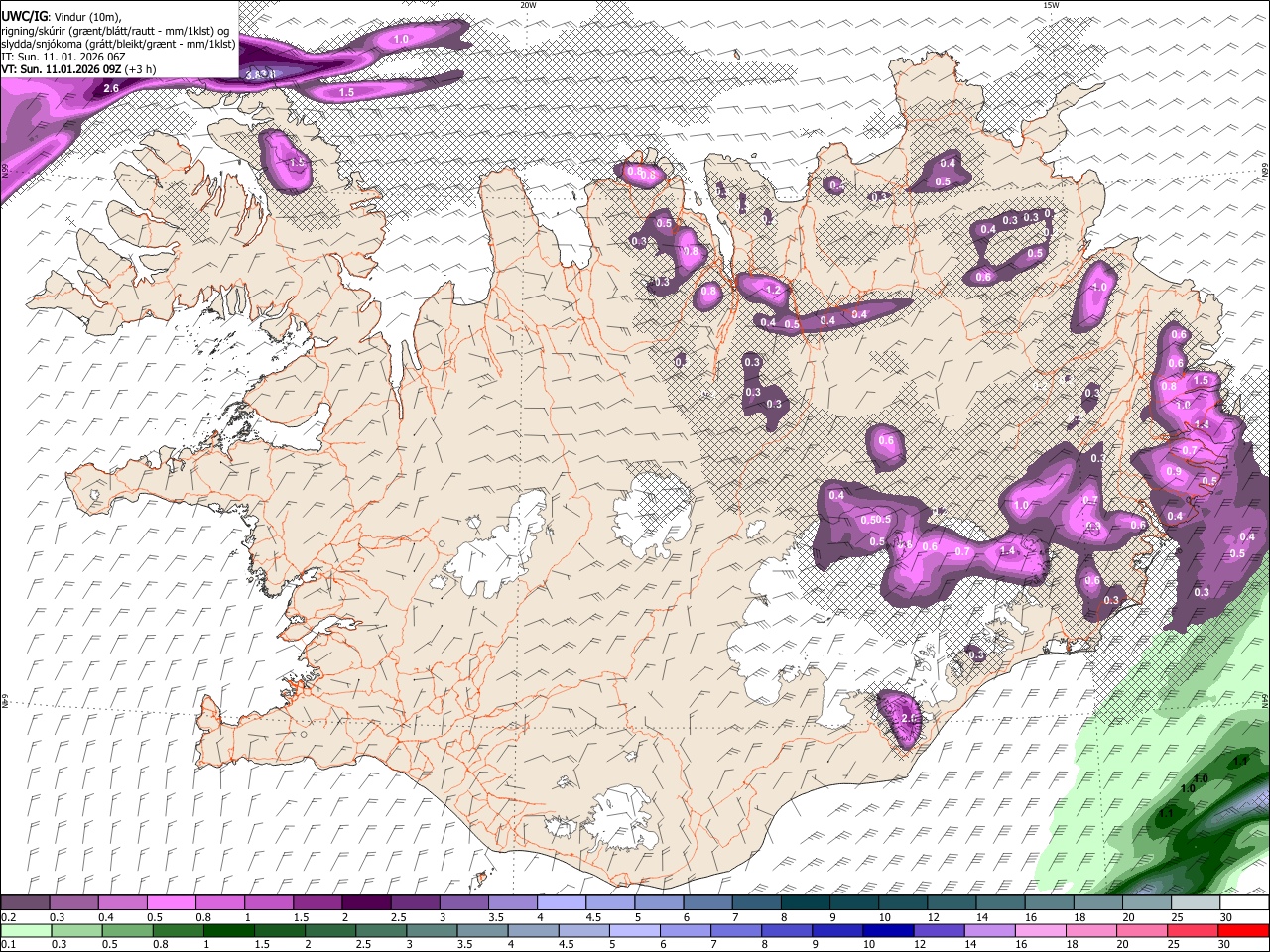The width and height of the screenshot is (1270, 952).
Task: Click the 'UWC/IG' title text
Action: tap(24, 15)
